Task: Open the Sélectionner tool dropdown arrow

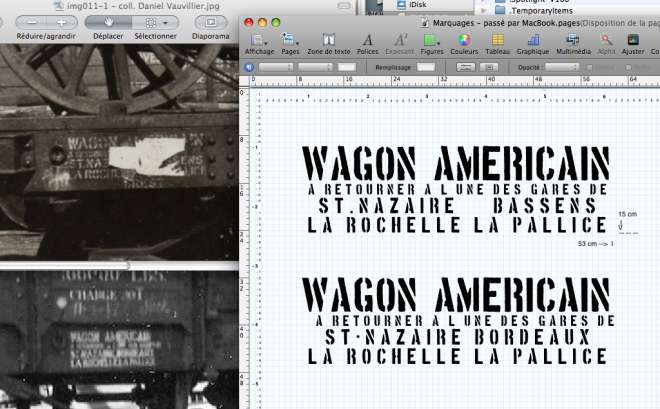Action: pos(166,23)
